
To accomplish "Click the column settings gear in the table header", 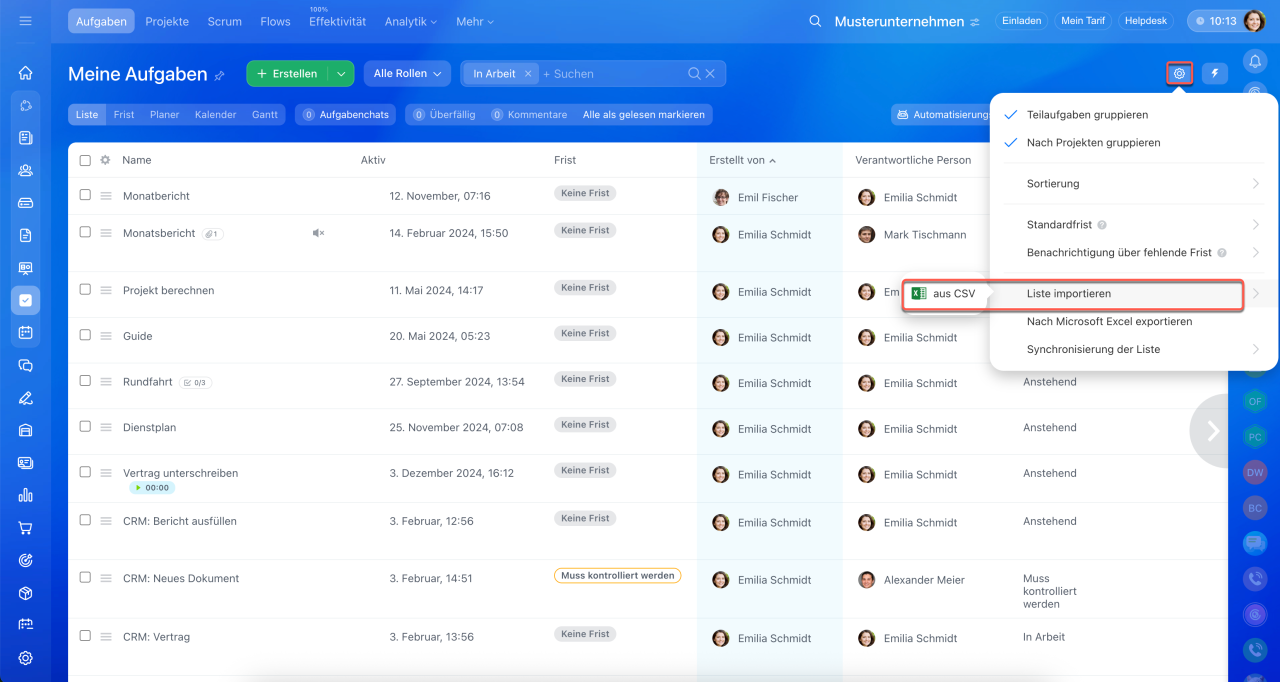I will pyautogui.click(x=105, y=160).
